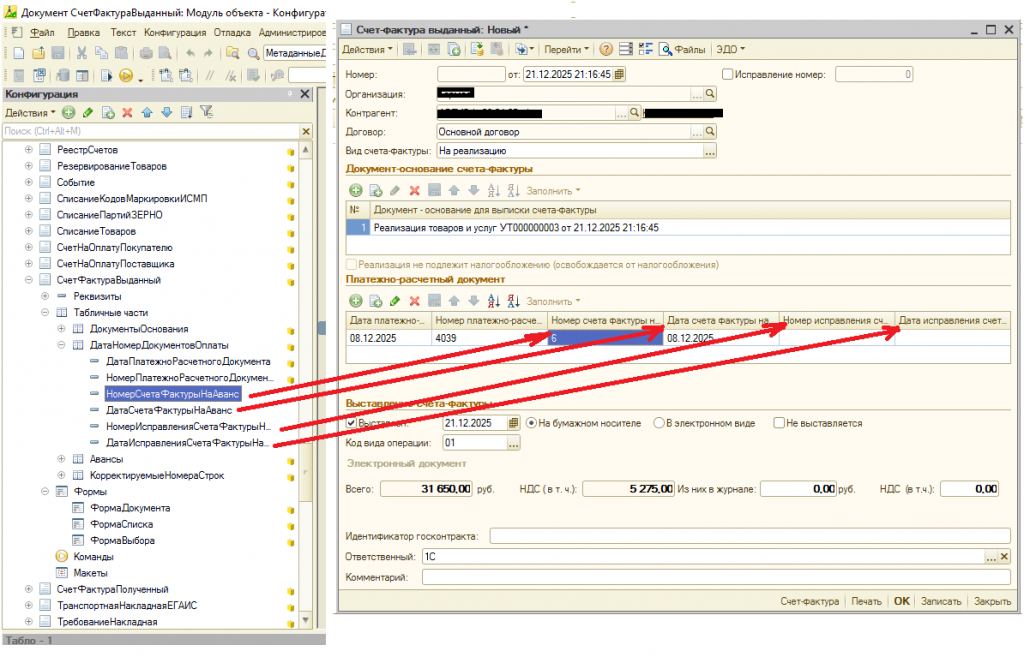Viewport: 1024px width, 657px height.
Task: Open the Администрирование menu
Action: point(292,32)
